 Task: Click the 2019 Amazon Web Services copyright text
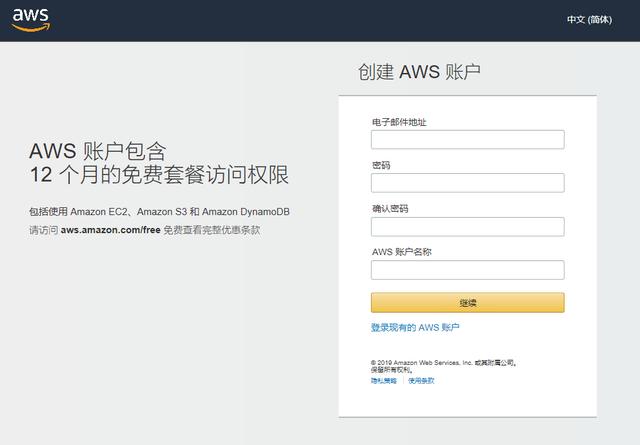coord(444,366)
